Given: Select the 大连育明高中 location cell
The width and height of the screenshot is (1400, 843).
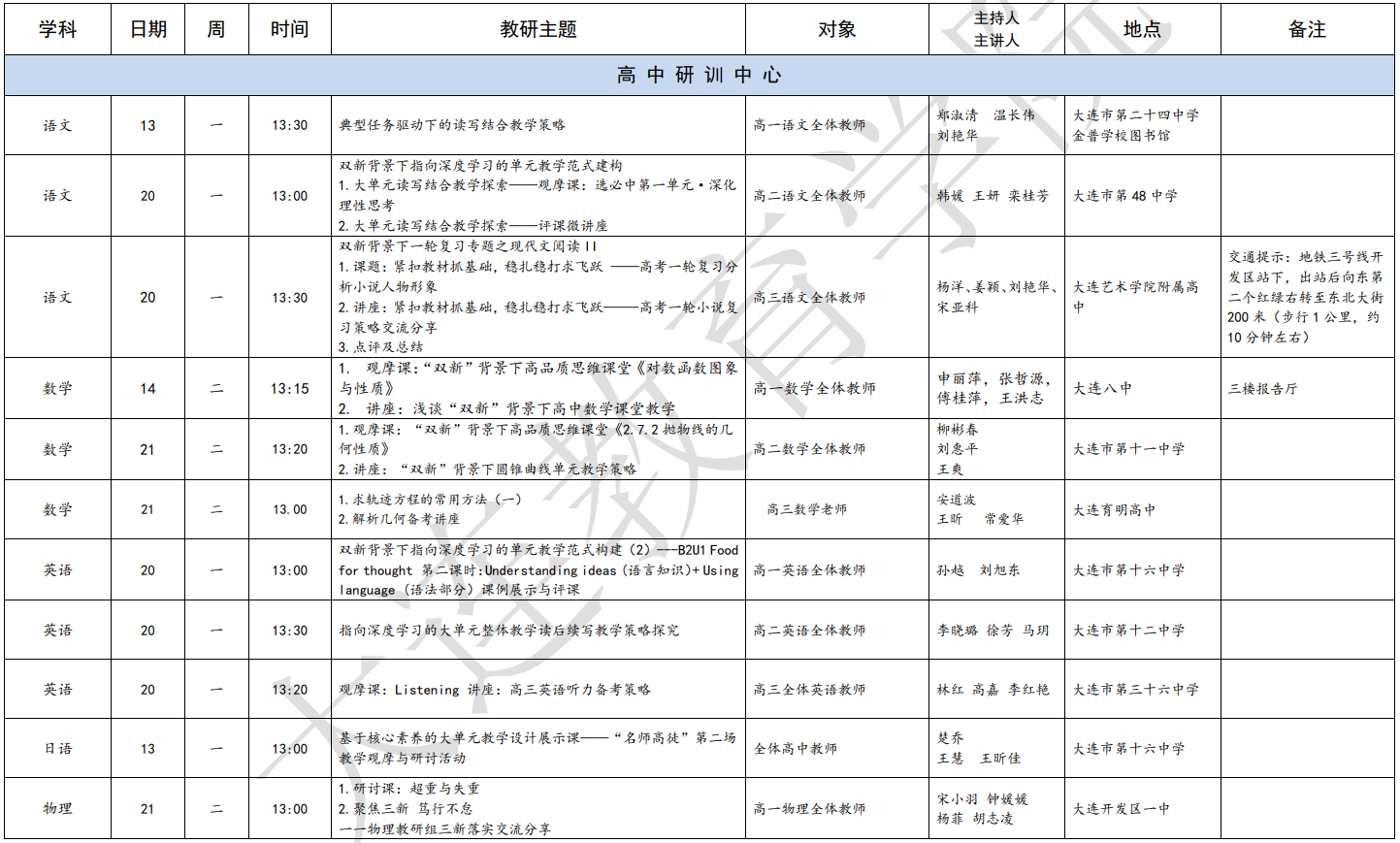Looking at the screenshot, I should tap(1114, 509).
